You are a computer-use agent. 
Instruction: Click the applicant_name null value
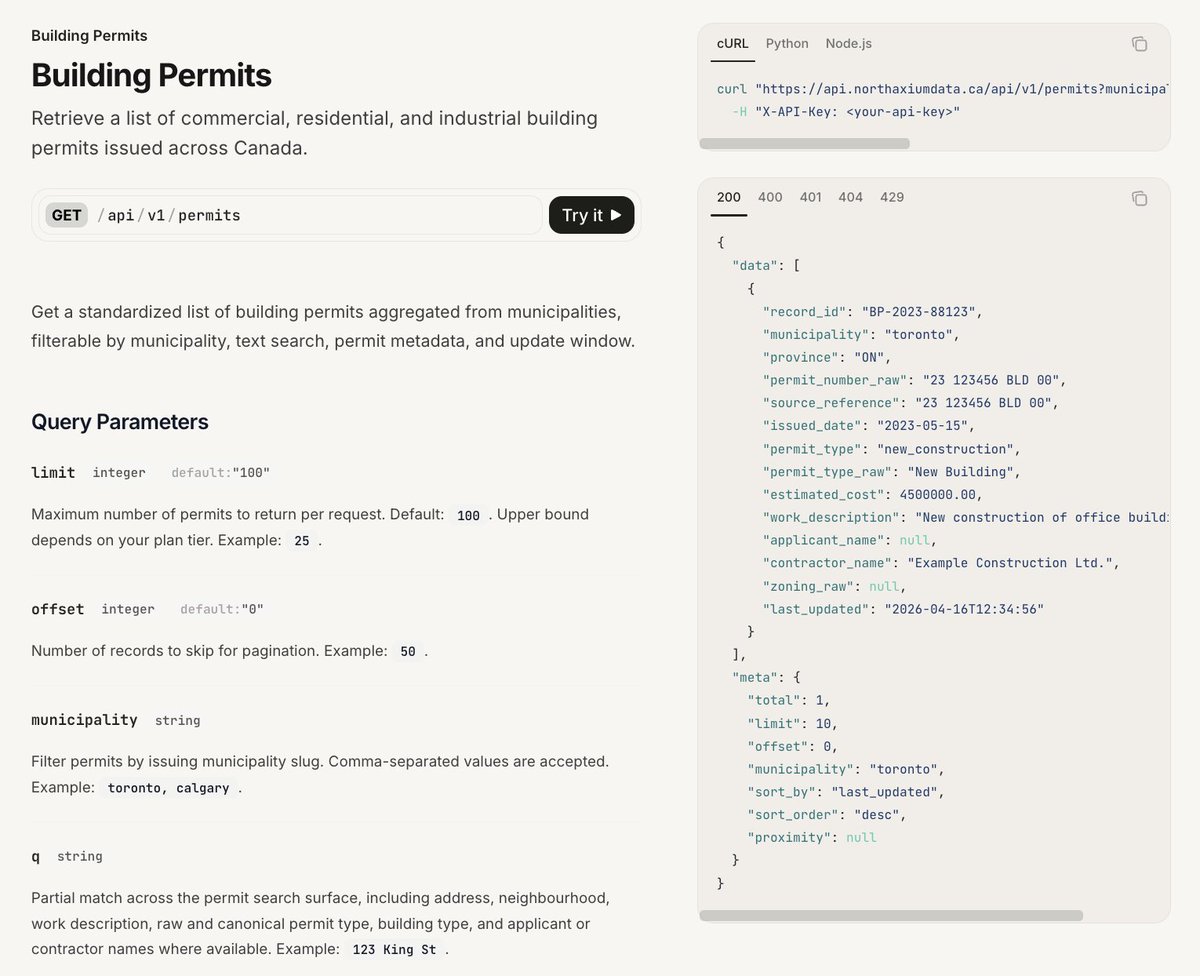915,540
